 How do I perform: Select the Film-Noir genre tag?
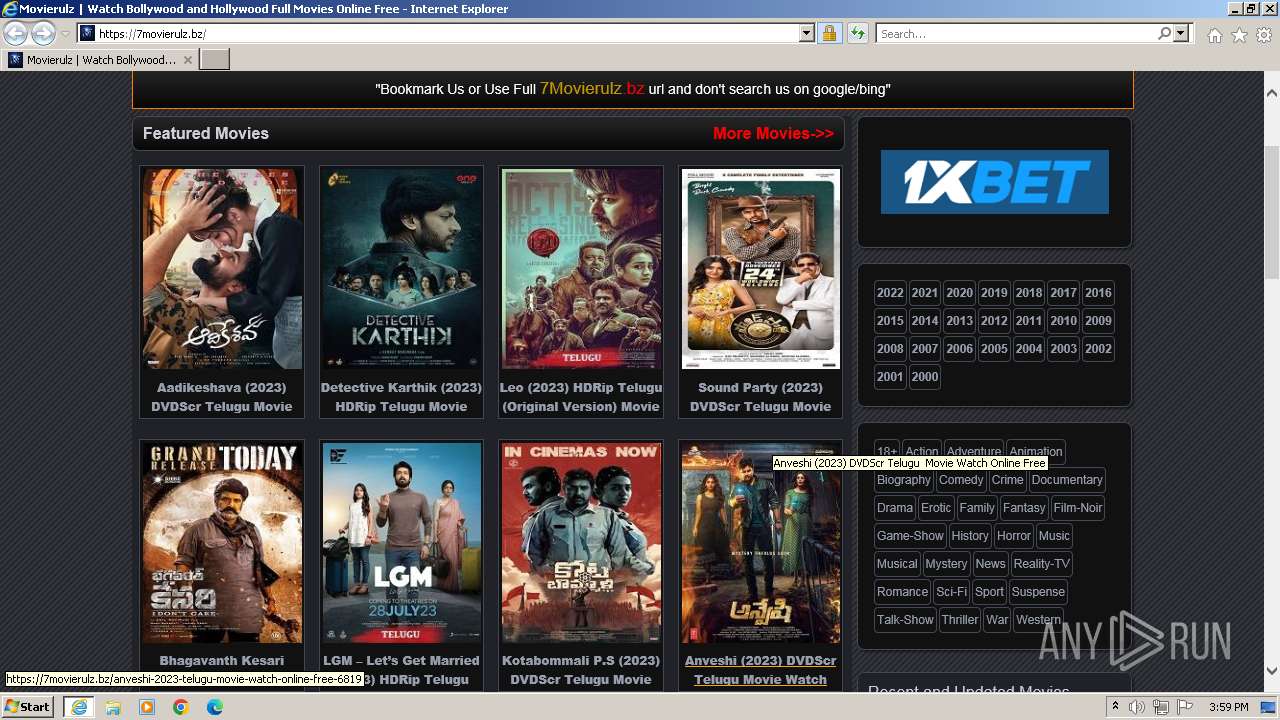tap(1078, 508)
